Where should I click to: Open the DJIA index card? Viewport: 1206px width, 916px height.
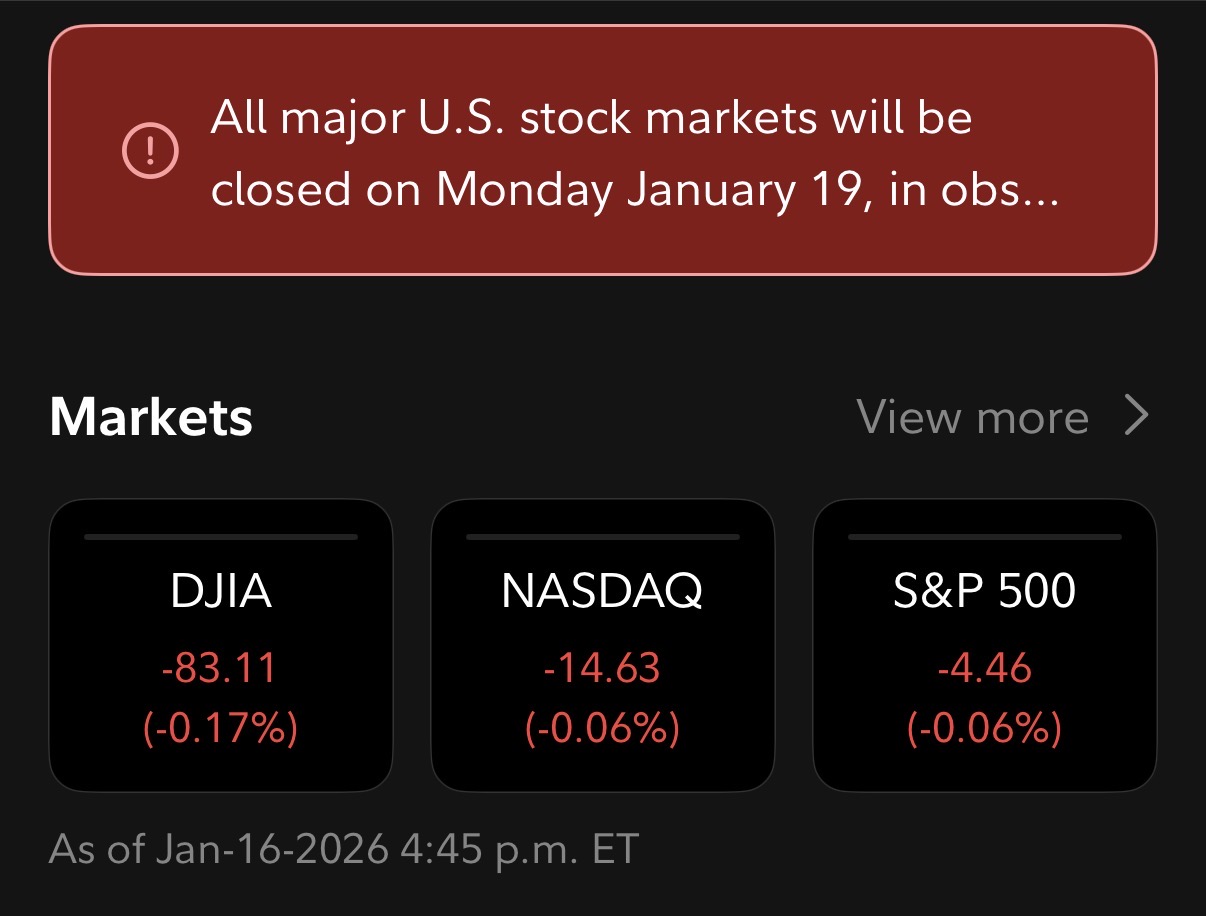click(x=221, y=645)
